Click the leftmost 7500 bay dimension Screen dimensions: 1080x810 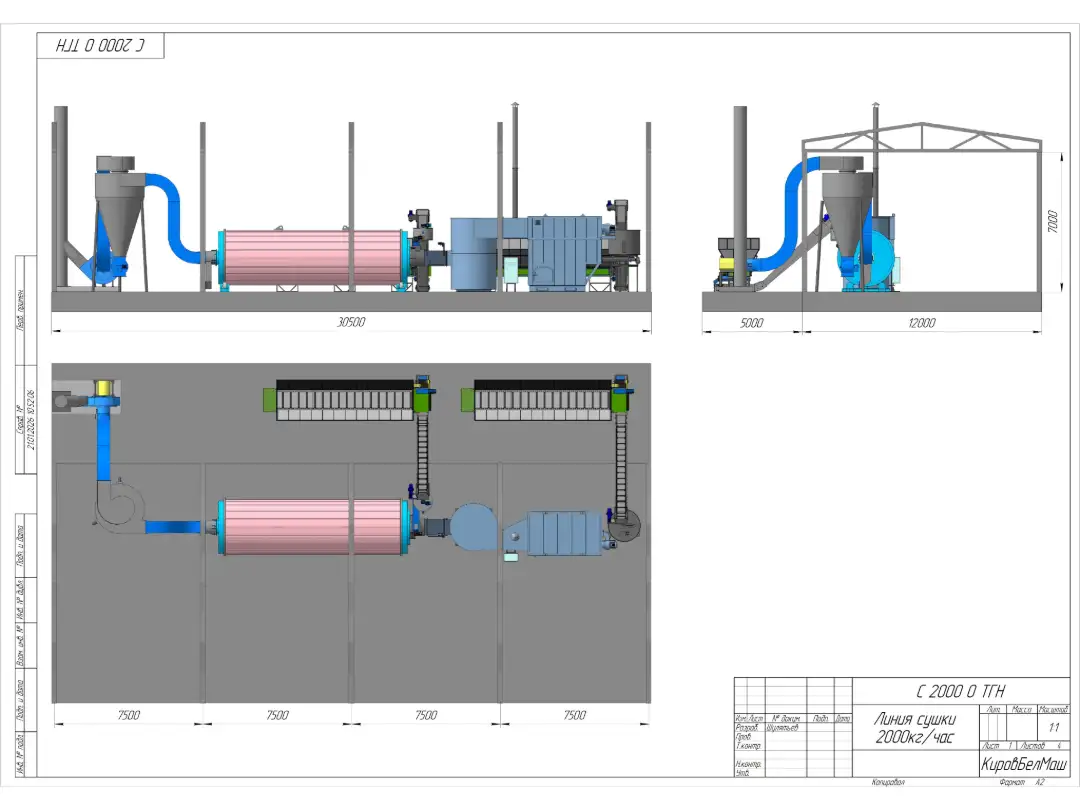tap(128, 715)
